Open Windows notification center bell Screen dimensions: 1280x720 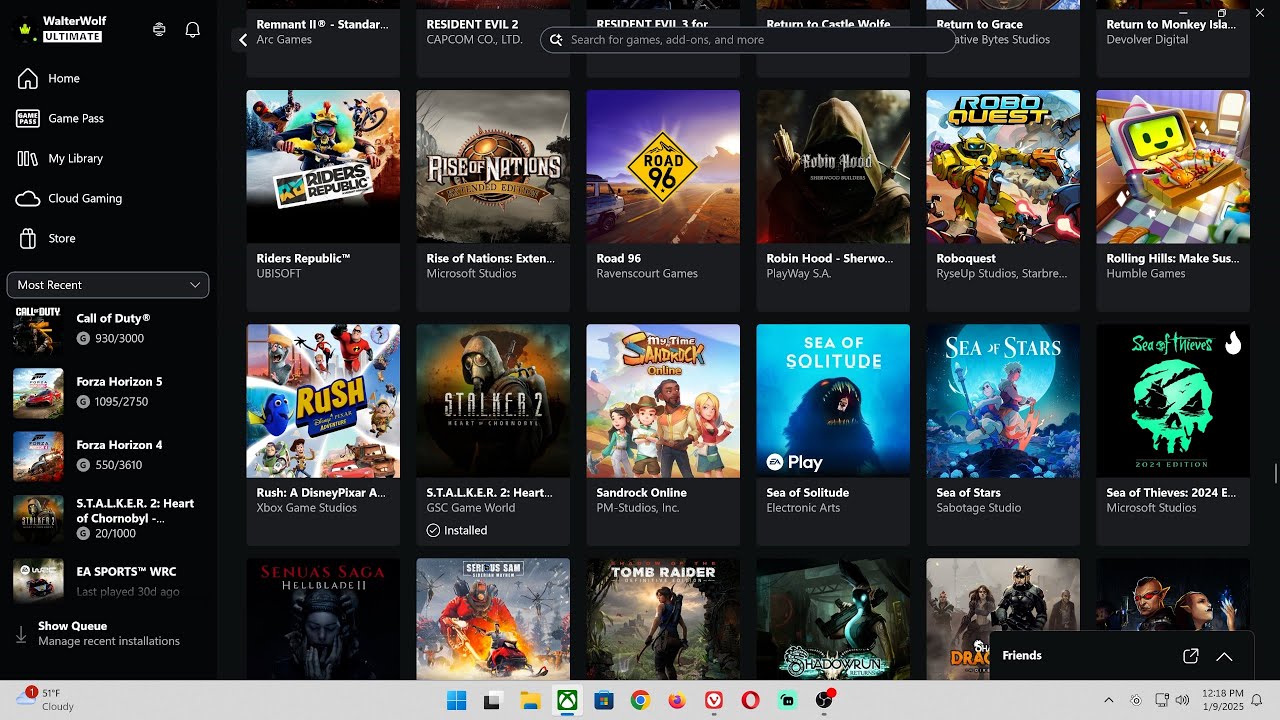tap(1257, 700)
